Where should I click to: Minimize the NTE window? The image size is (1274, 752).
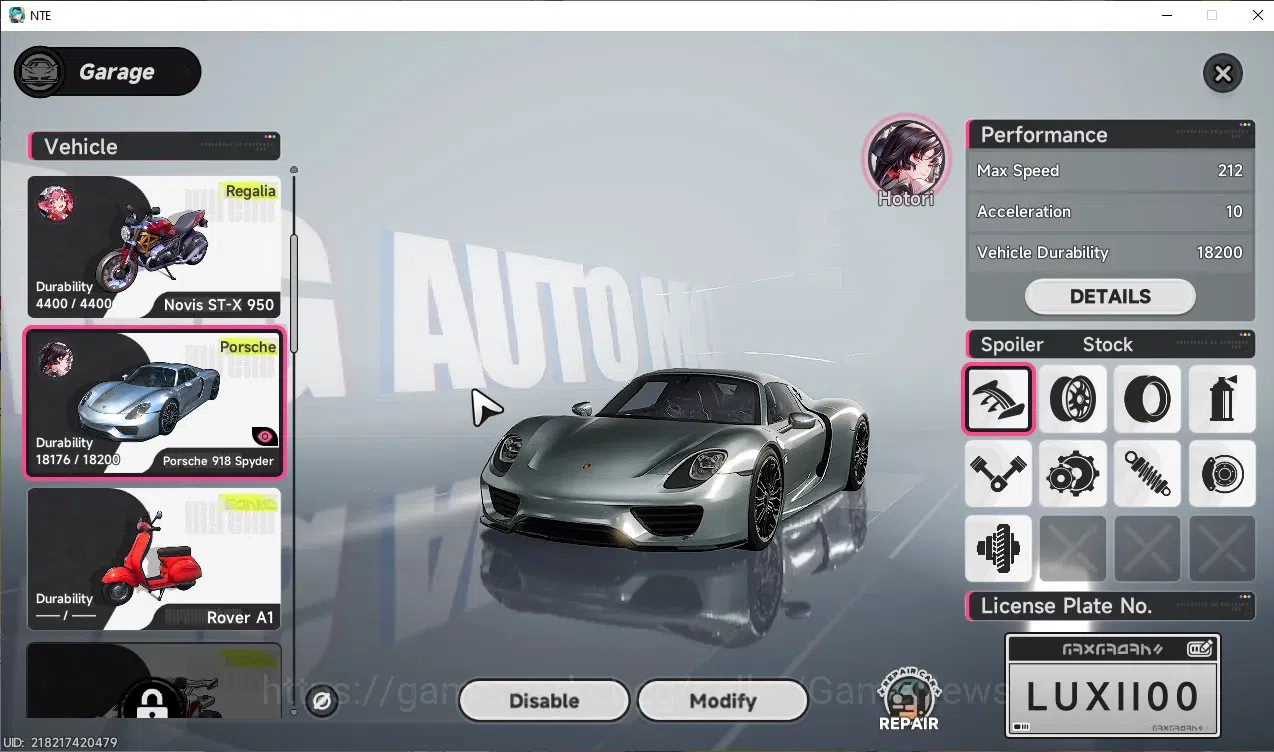[1167, 15]
